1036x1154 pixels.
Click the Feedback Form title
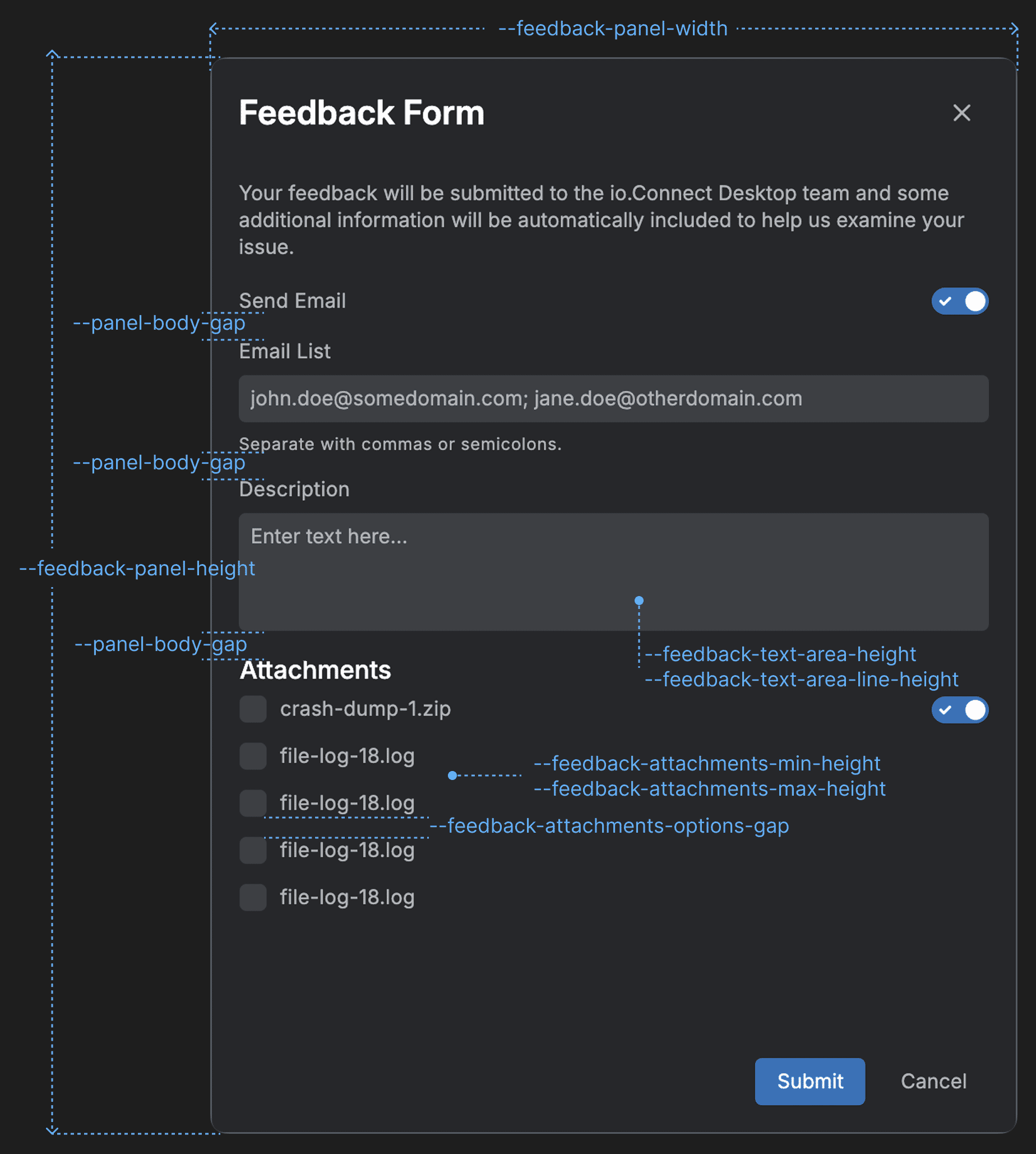[362, 113]
